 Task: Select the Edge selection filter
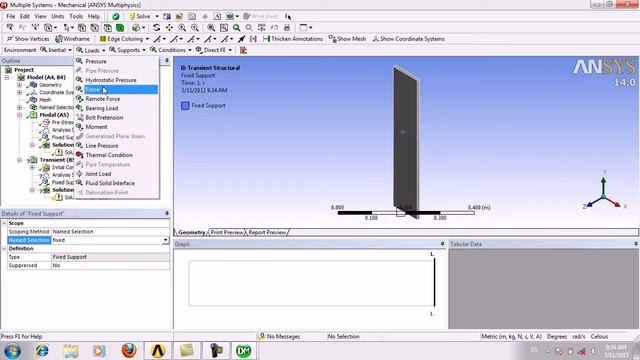tap(95, 27)
